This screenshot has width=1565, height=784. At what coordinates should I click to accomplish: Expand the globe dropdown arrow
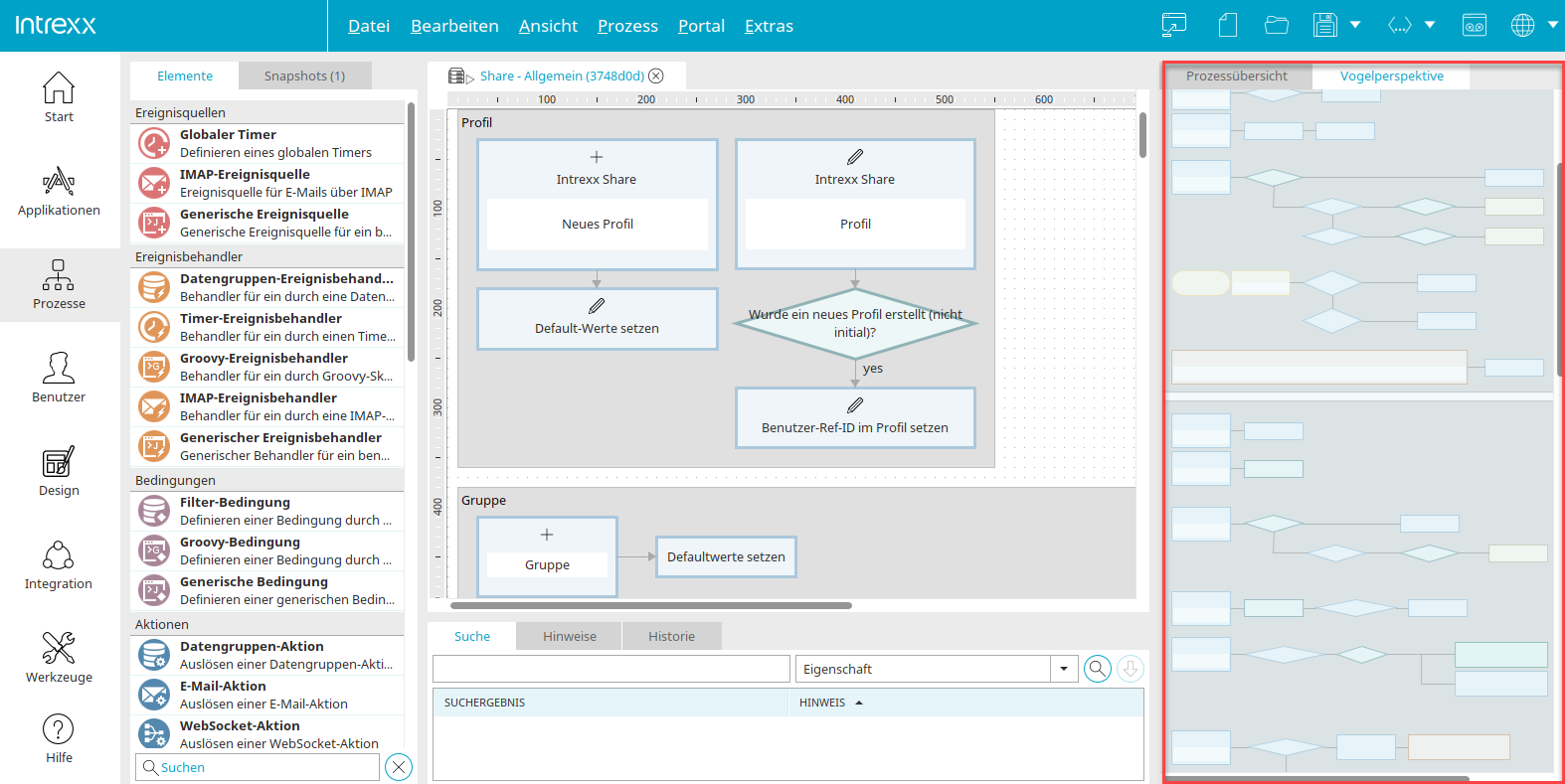click(1553, 25)
